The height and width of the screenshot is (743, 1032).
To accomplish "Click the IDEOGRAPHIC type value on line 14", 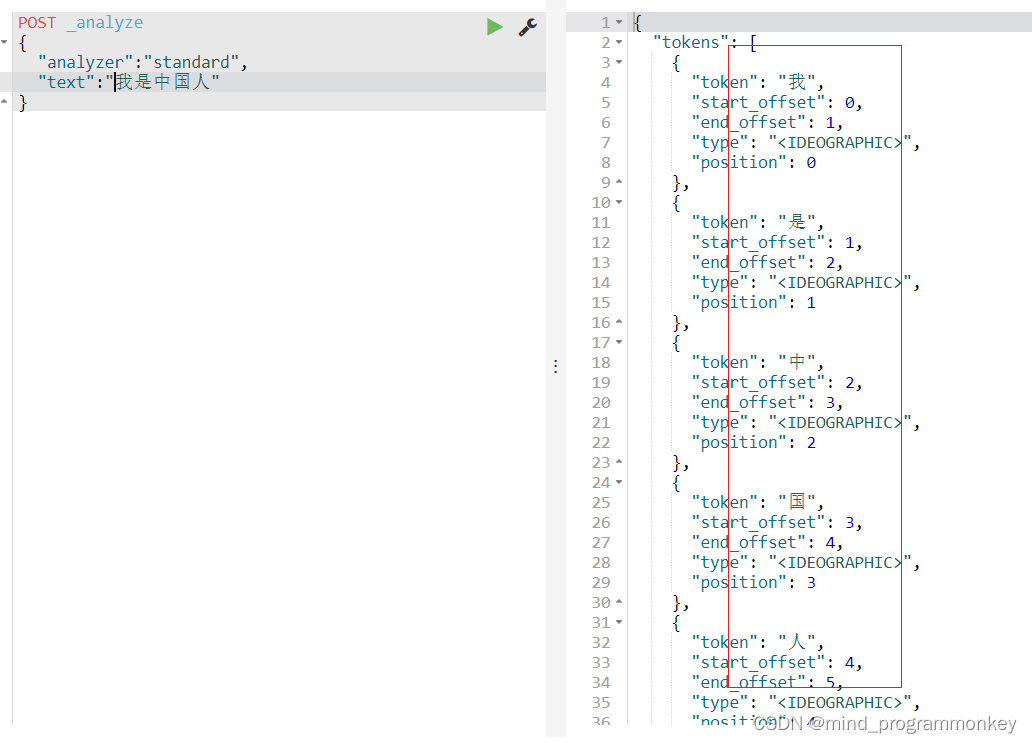I will pos(840,283).
